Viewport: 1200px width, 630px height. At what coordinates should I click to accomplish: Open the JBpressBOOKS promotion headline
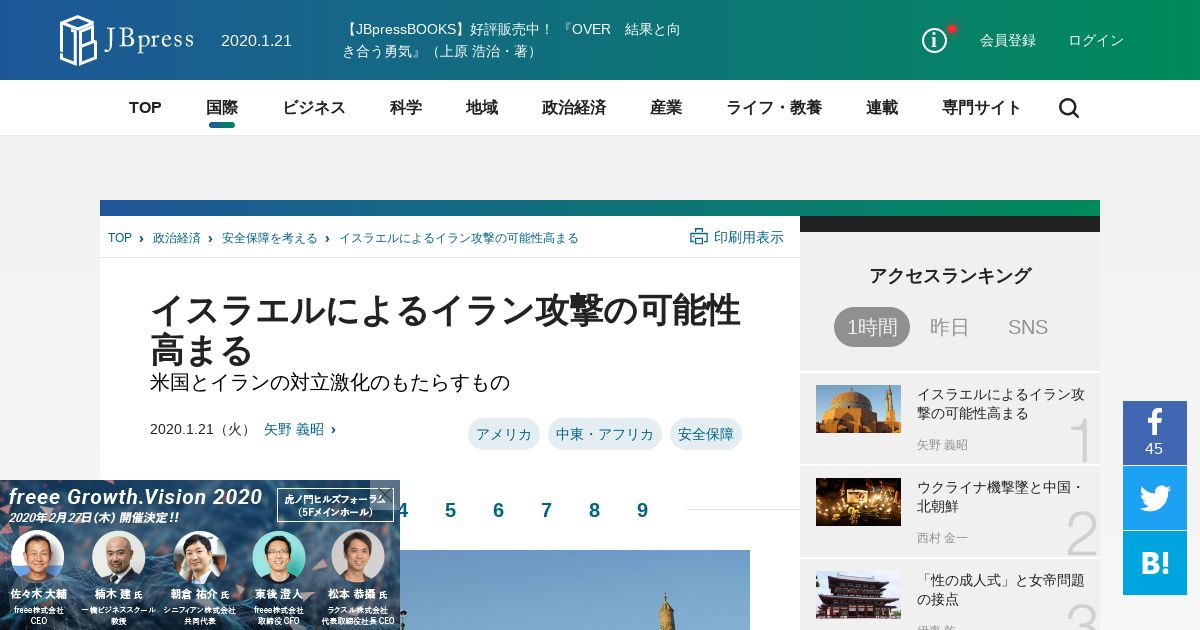pyautogui.click(x=511, y=40)
